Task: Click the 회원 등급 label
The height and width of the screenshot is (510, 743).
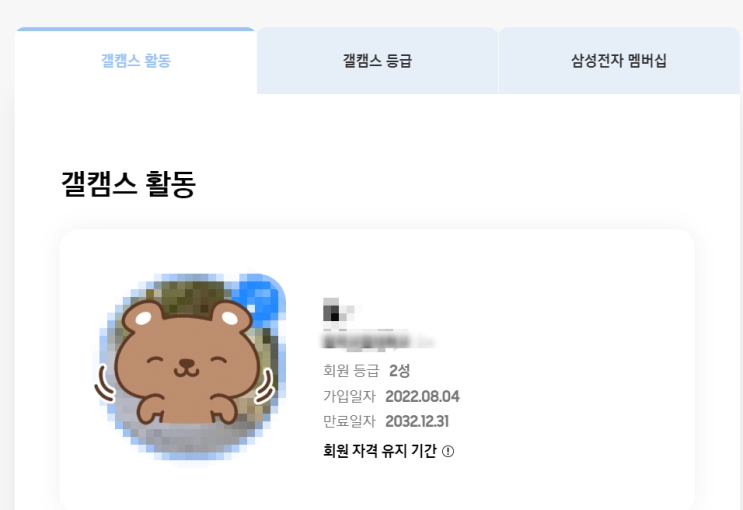Action: (x=351, y=371)
